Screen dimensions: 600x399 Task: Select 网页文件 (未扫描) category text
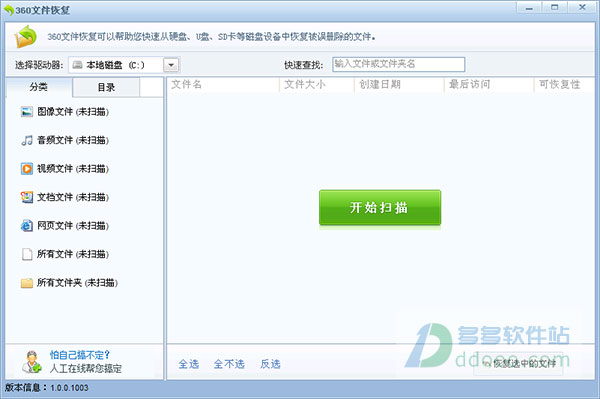(x=73, y=226)
